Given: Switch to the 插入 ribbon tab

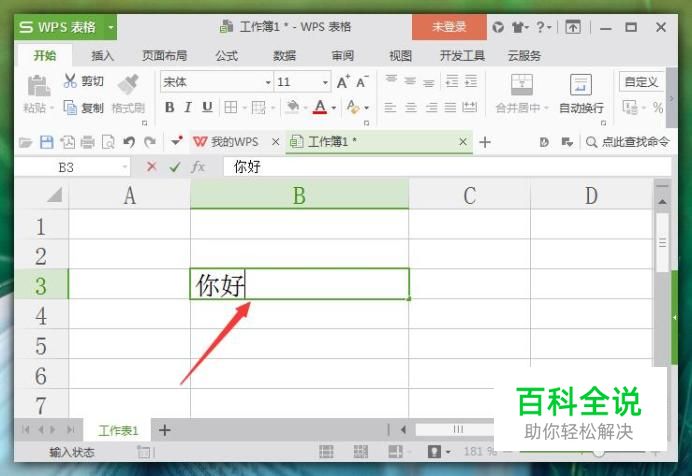Looking at the screenshot, I should [102, 56].
